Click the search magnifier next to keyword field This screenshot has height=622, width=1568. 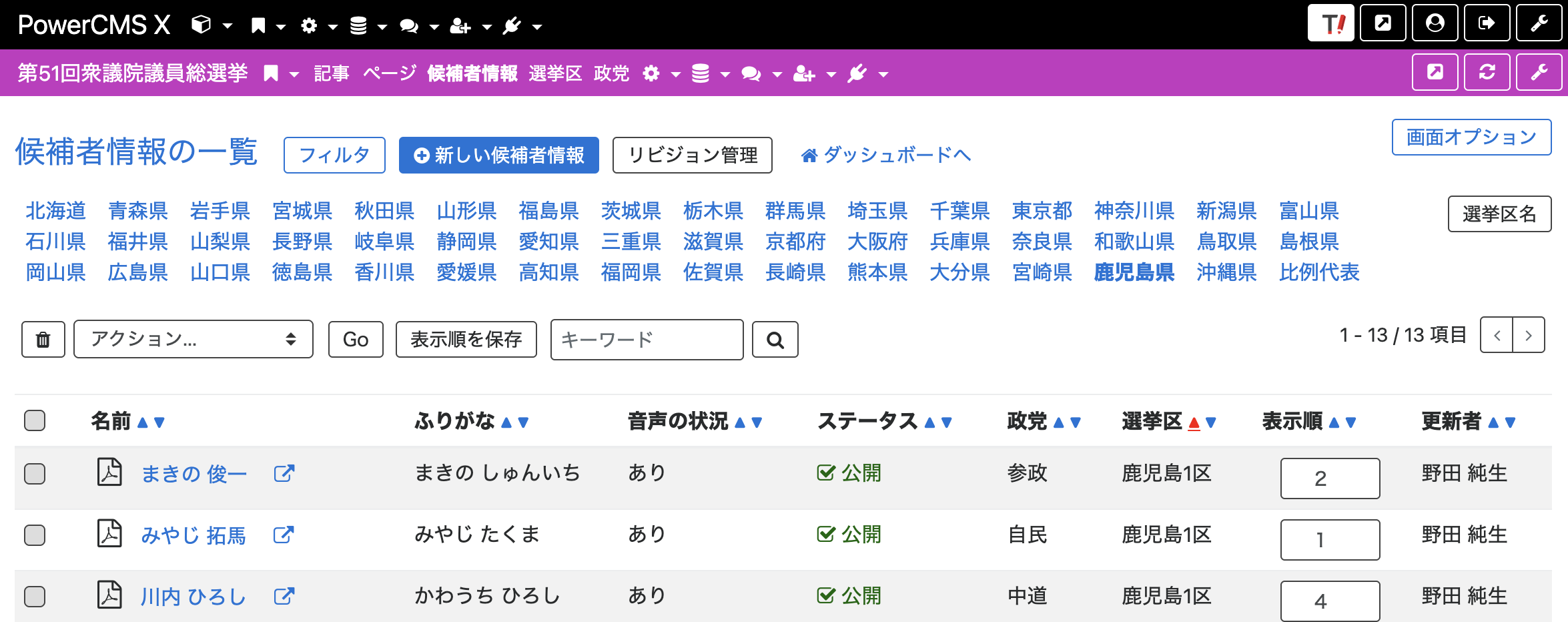(x=774, y=339)
